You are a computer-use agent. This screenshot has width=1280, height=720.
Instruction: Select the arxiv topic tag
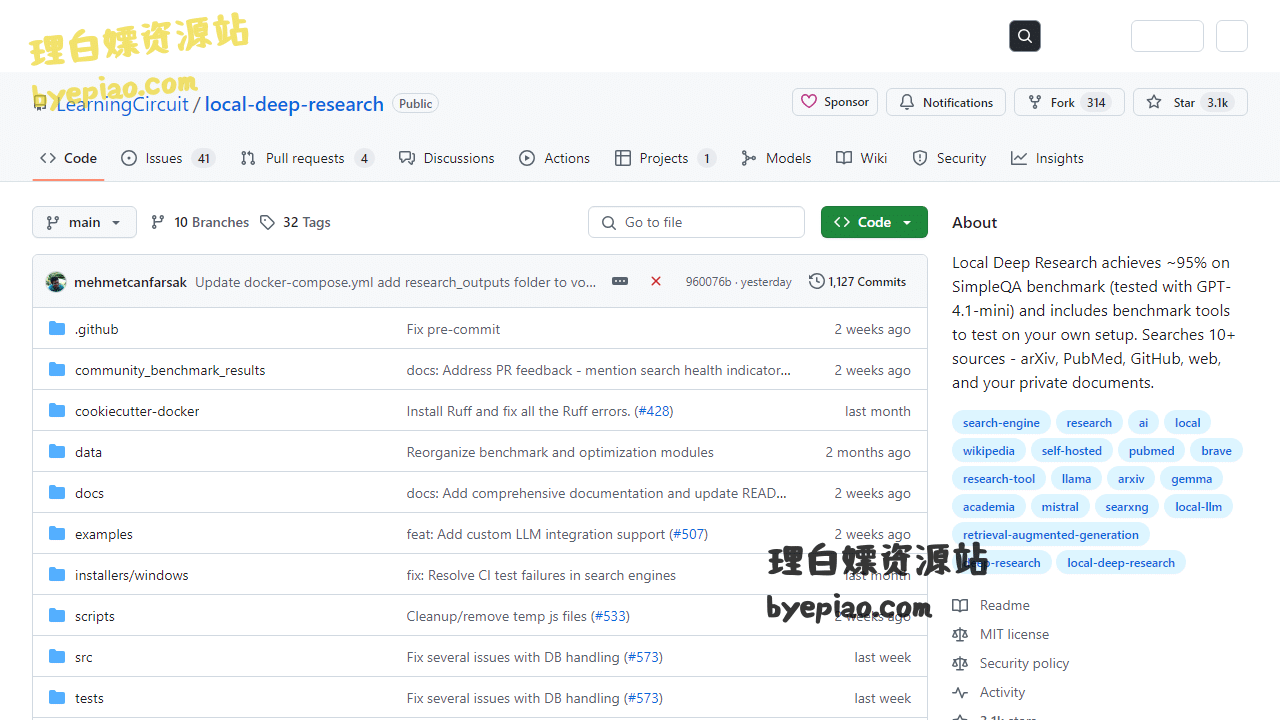1131,479
